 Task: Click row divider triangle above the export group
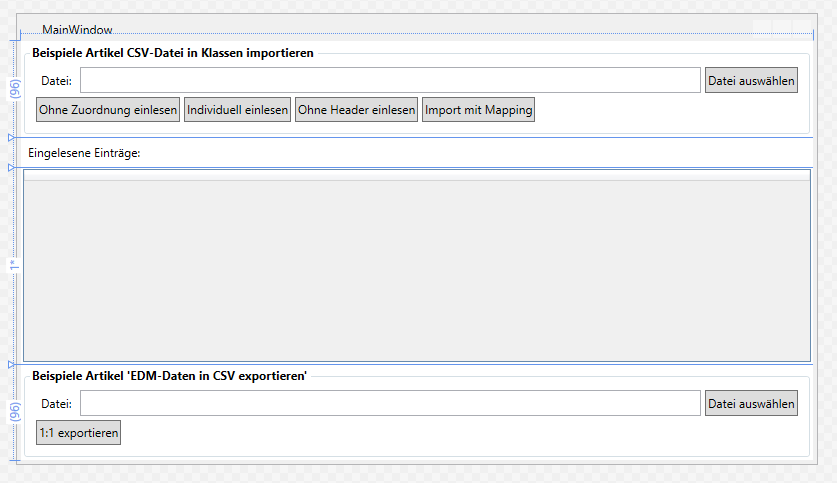pyautogui.click(x=11, y=365)
